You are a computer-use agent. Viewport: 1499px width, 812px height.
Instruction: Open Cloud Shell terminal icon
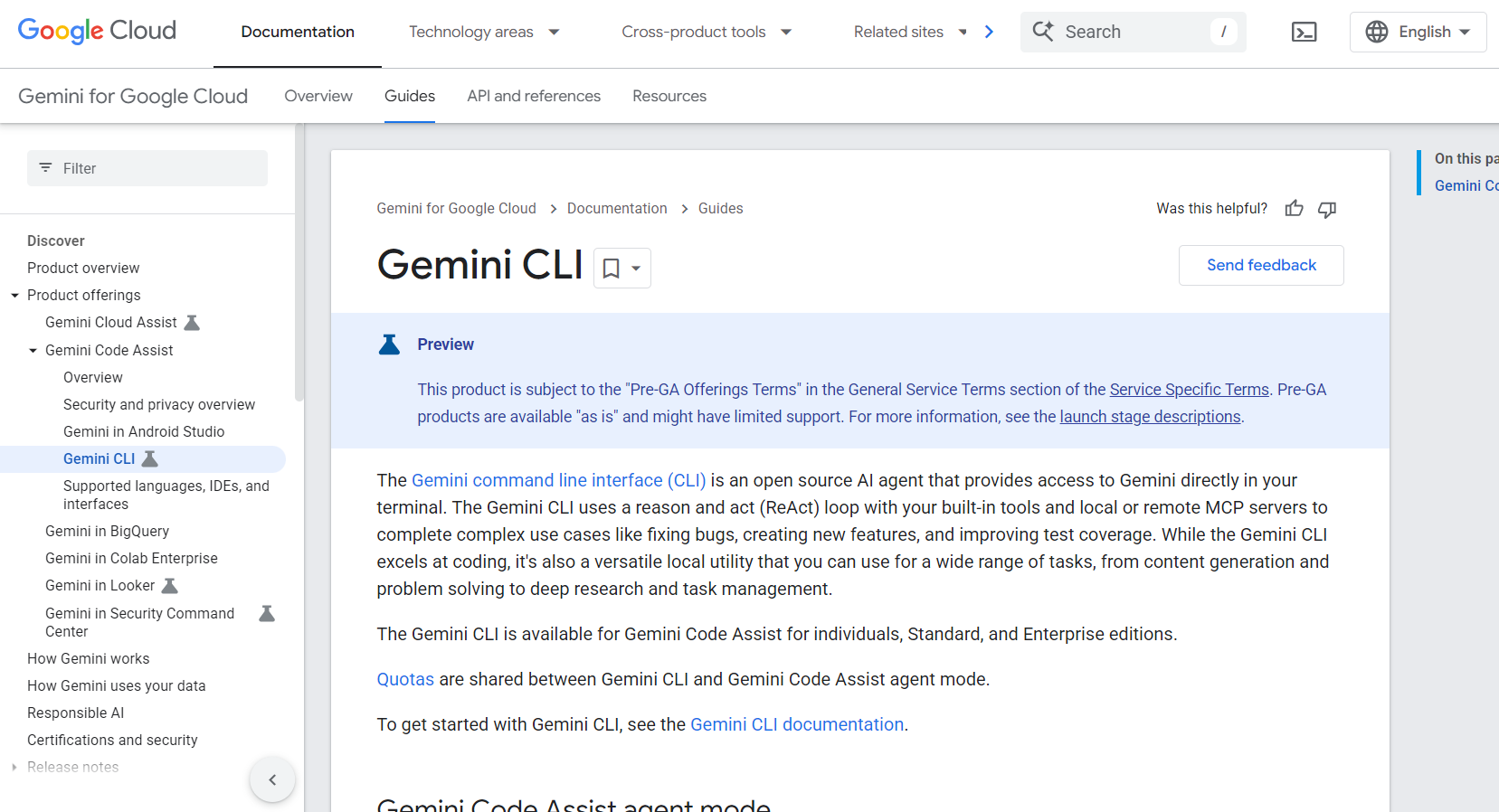[1304, 33]
